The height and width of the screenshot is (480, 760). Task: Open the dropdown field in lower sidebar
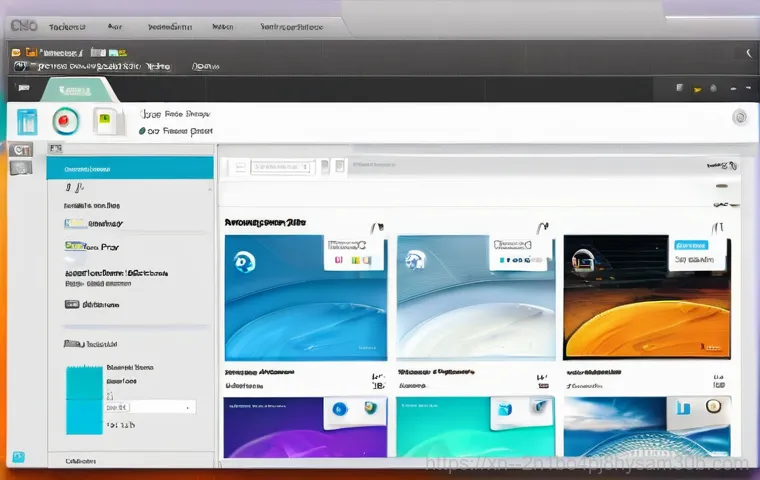[x=150, y=407]
